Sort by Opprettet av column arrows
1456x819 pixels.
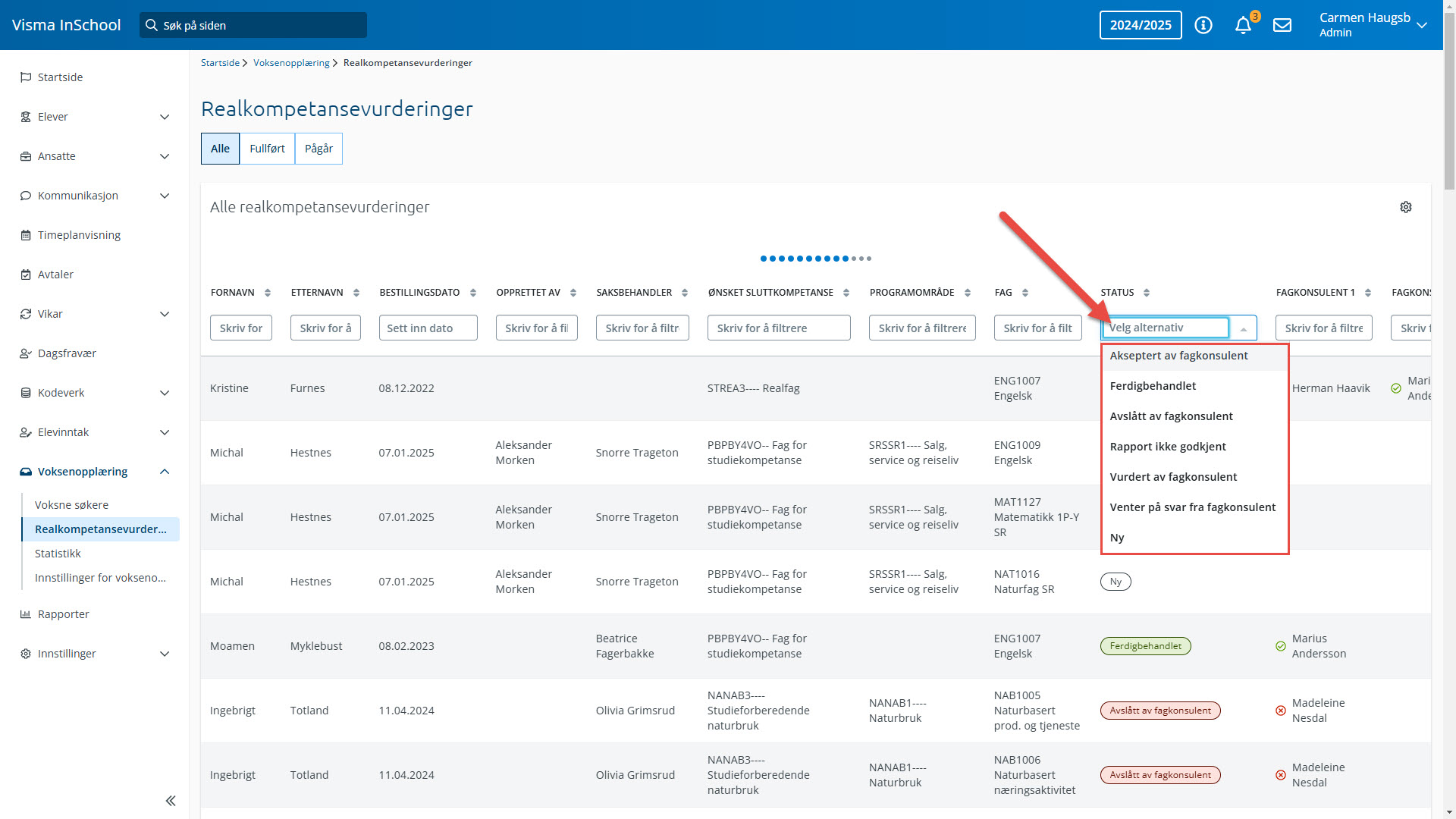coord(573,293)
